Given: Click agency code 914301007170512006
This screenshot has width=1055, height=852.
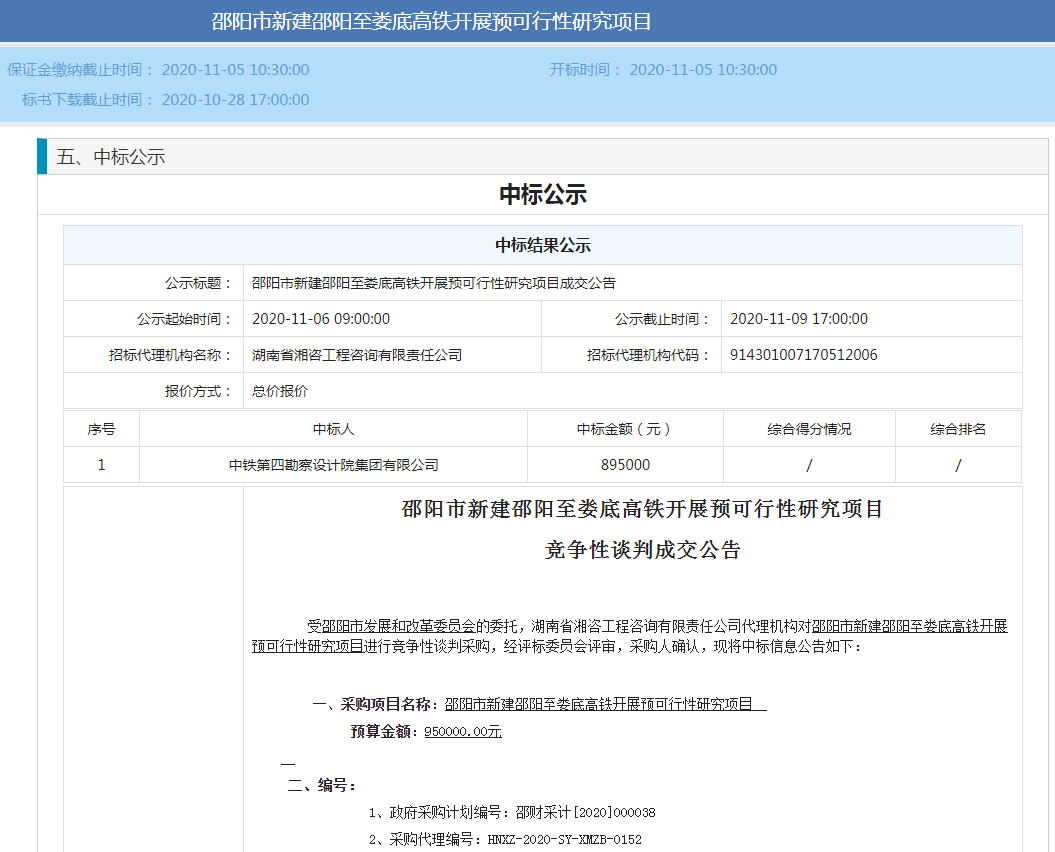Looking at the screenshot, I should pyautogui.click(x=803, y=355).
